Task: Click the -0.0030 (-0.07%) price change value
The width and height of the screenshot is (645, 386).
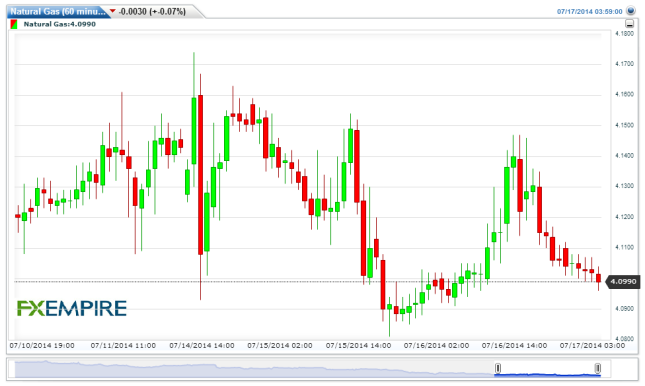Action: tap(152, 12)
